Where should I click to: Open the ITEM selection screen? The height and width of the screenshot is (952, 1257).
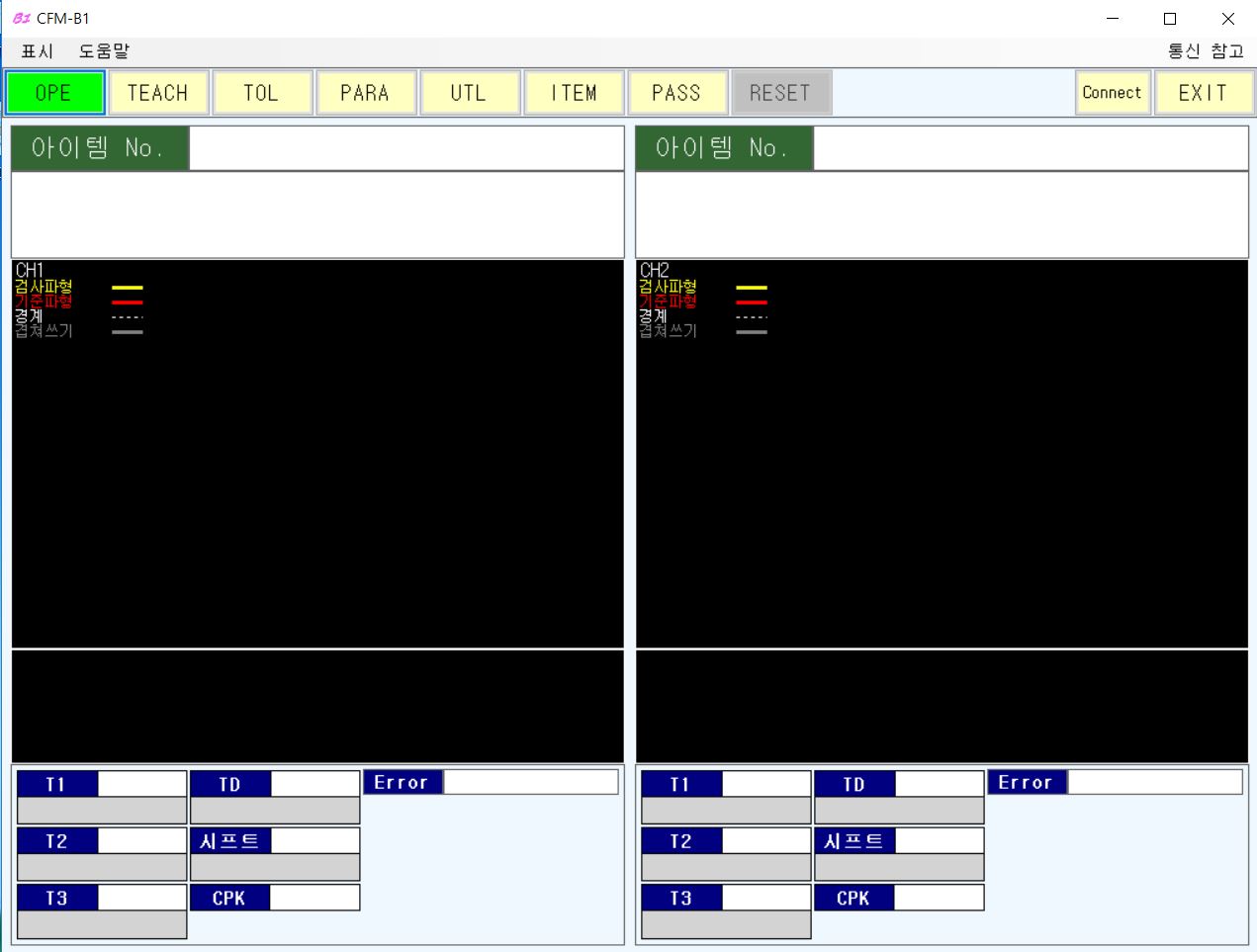[574, 93]
